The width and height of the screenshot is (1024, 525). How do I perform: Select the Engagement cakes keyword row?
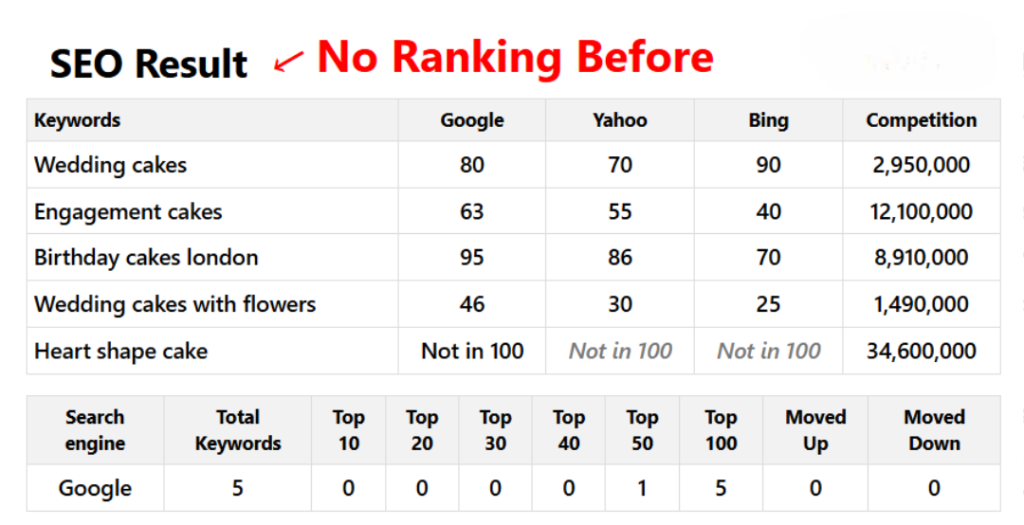click(x=128, y=211)
